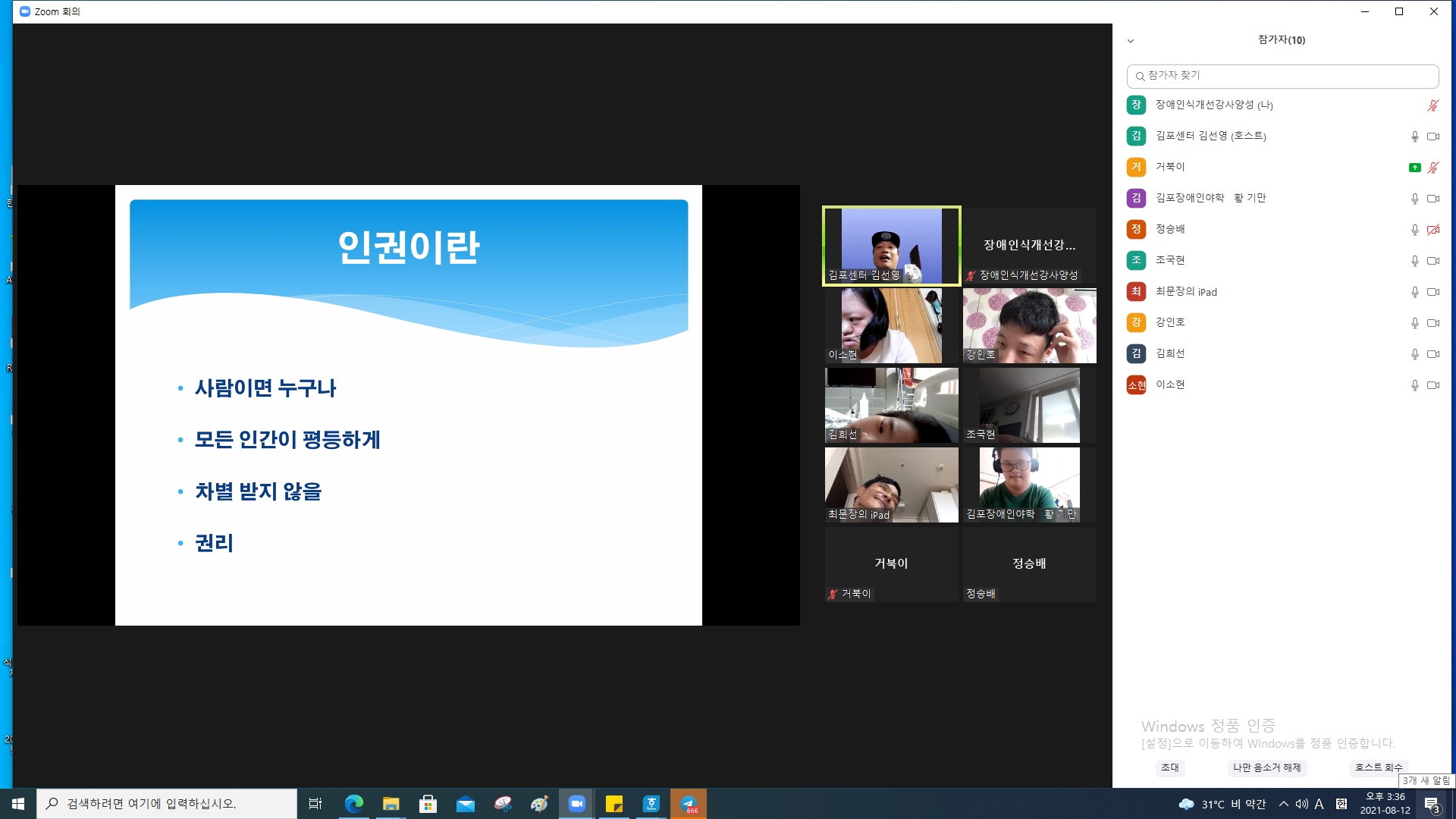Screen dimensions: 1456x819
Task: Toggle disabled video icon for 정승배
Action: coord(1433,230)
